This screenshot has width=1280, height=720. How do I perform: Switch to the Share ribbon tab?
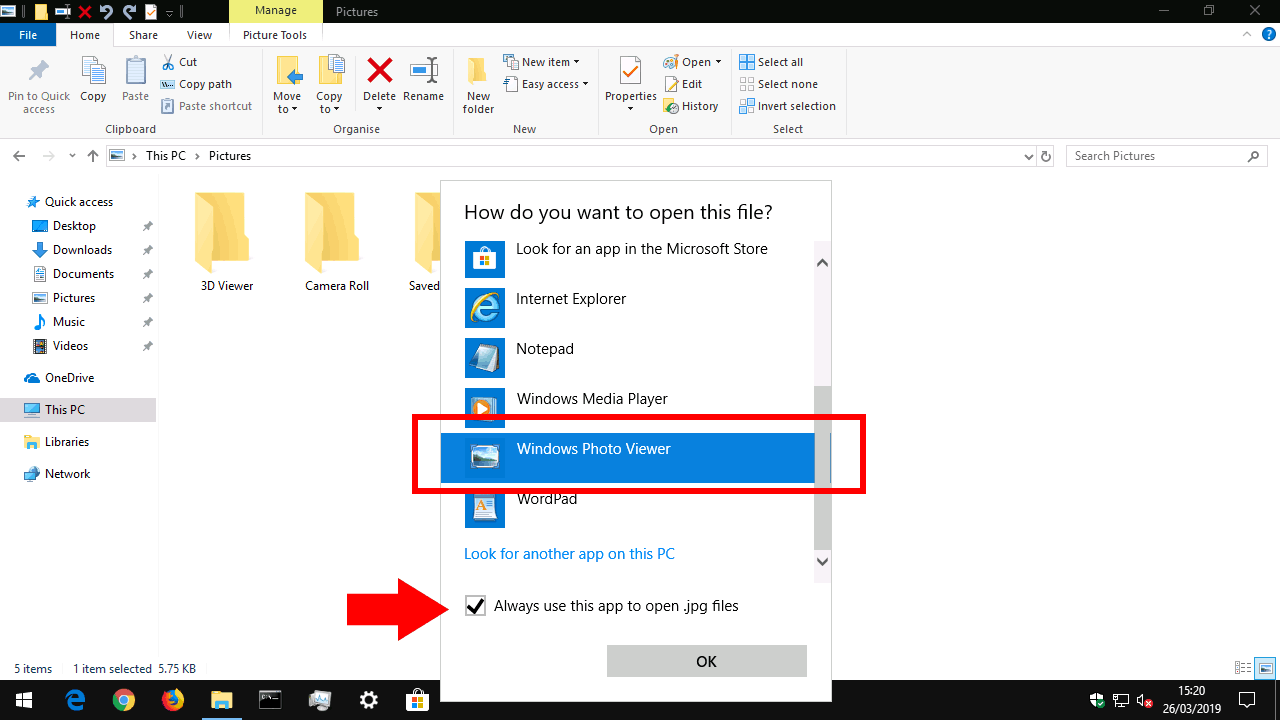pyautogui.click(x=143, y=35)
